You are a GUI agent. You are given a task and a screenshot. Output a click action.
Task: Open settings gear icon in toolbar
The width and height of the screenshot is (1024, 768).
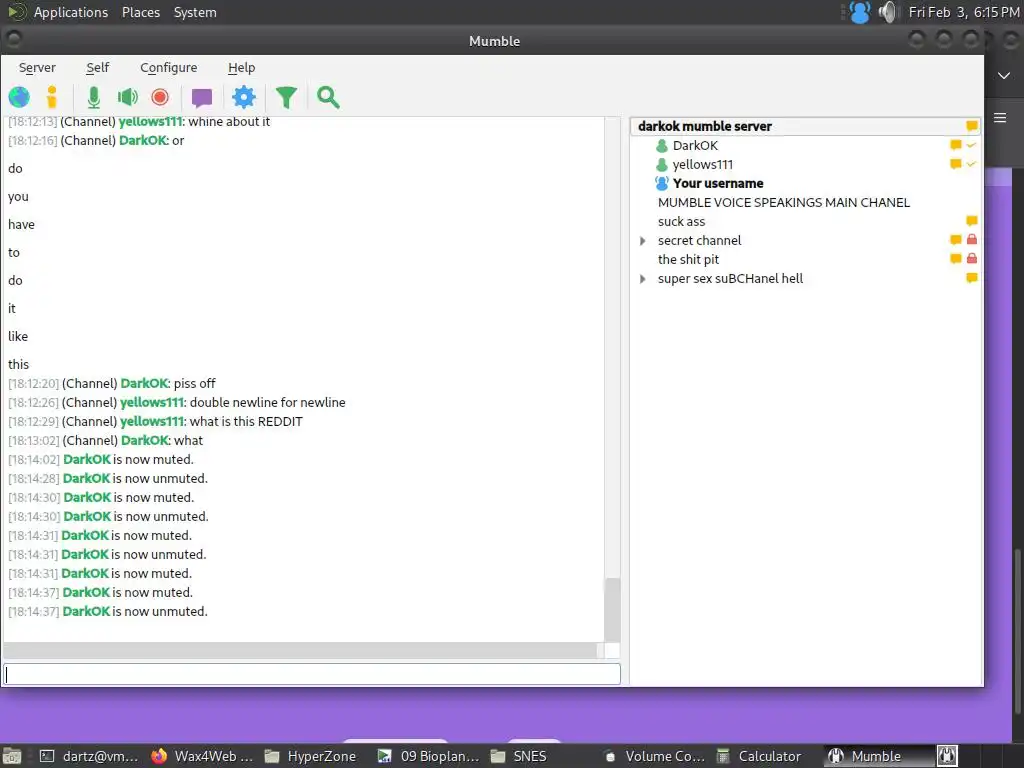click(x=244, y=97)
